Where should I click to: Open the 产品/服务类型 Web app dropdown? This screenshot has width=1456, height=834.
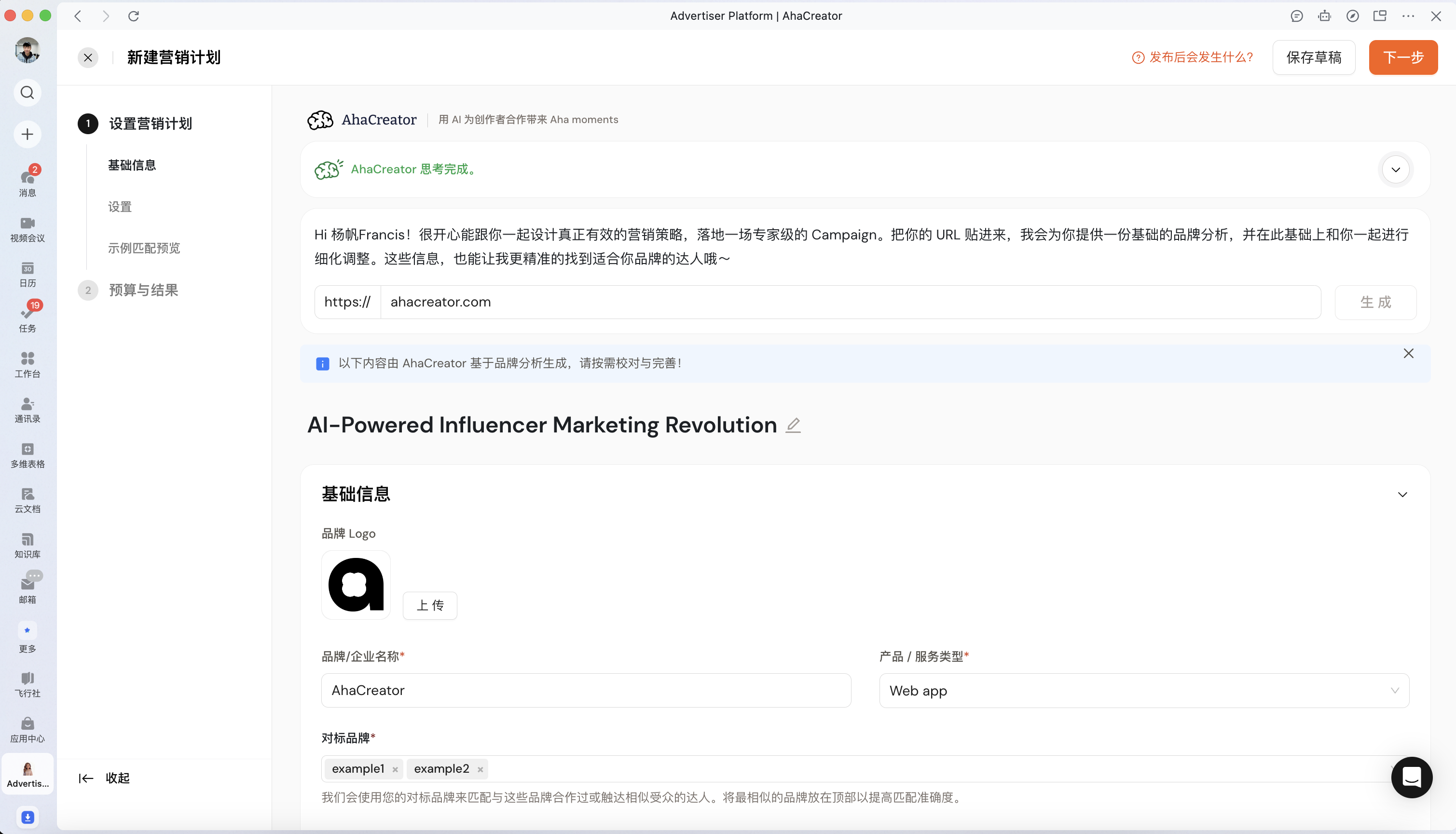[1143, 690]
